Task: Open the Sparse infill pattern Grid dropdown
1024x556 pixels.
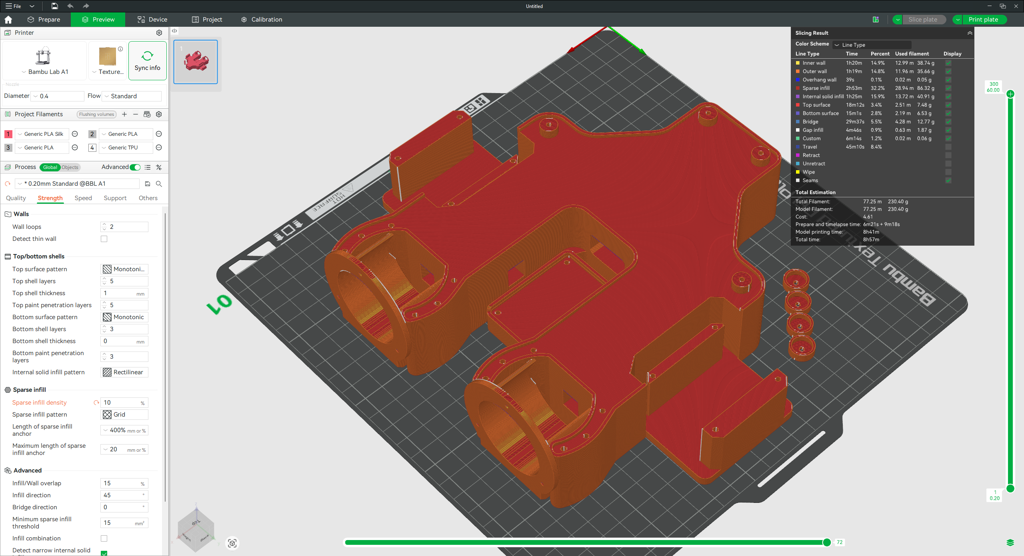Action: click(125, 415)
